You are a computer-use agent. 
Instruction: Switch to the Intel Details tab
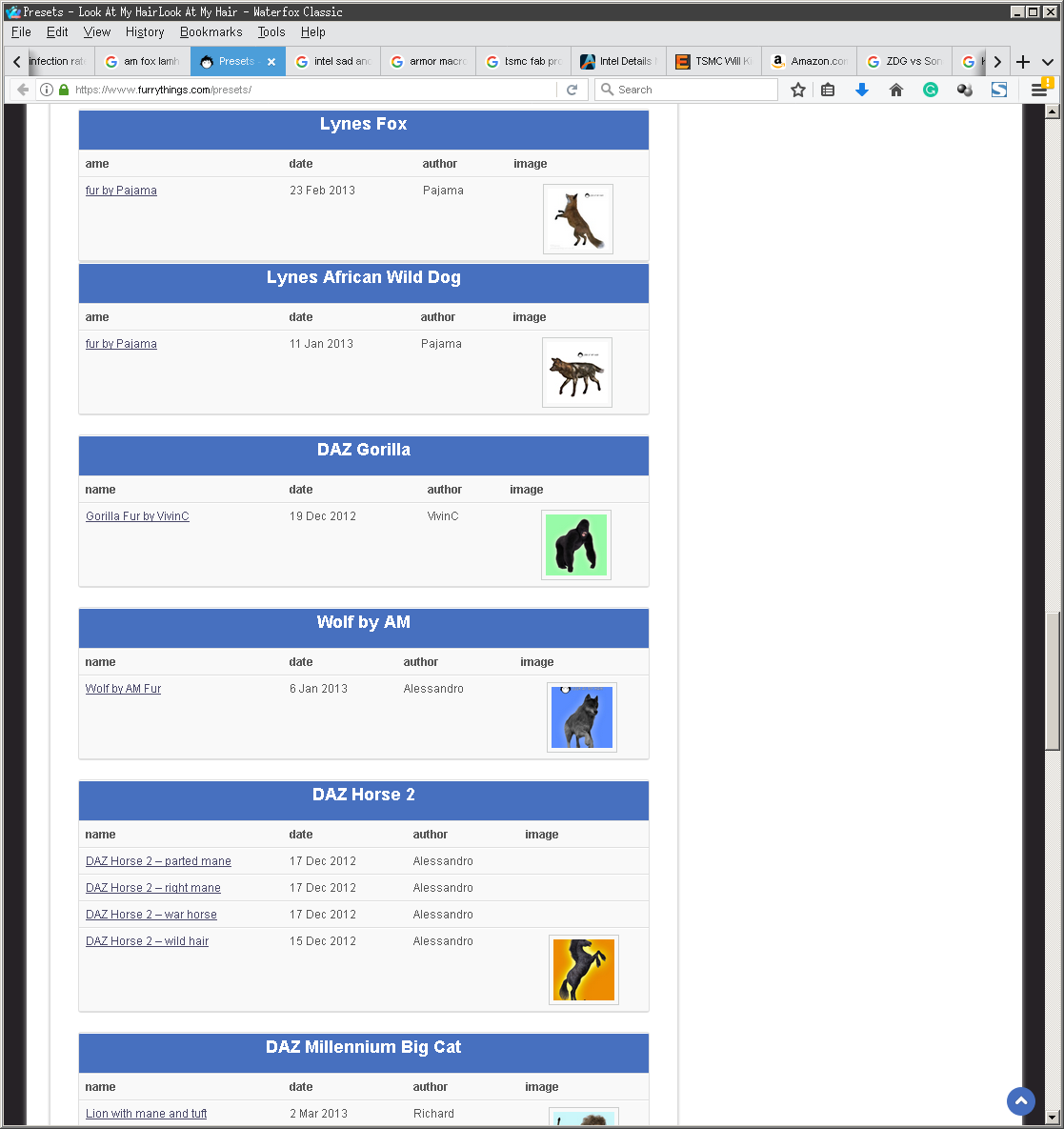(x=619, y=62)
